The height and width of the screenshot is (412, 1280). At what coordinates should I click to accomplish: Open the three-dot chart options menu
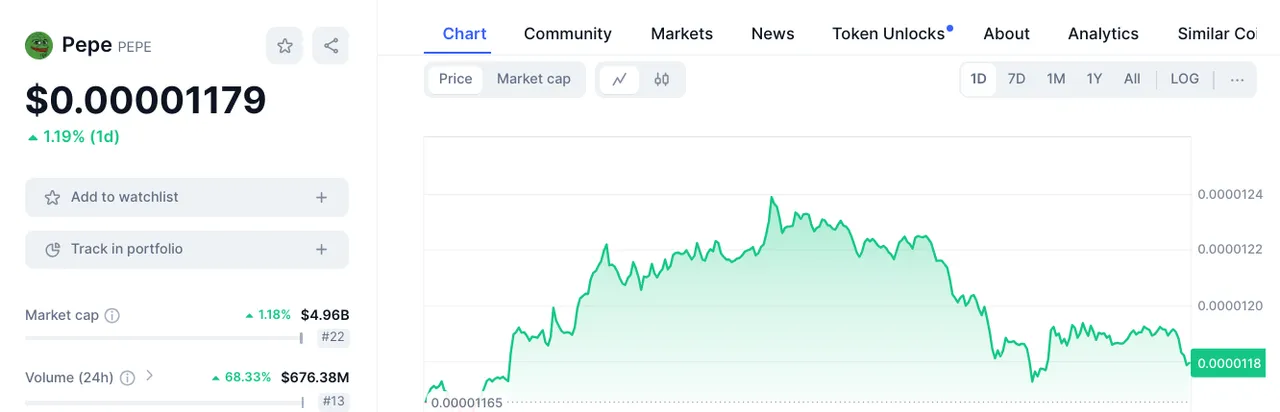pos(1237,79)
